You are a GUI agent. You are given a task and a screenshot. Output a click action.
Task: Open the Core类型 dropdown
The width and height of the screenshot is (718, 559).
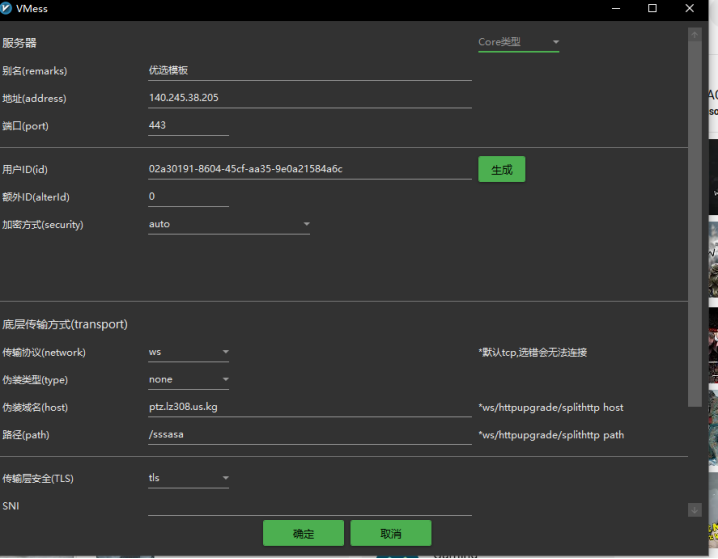[x=518, y=43]
